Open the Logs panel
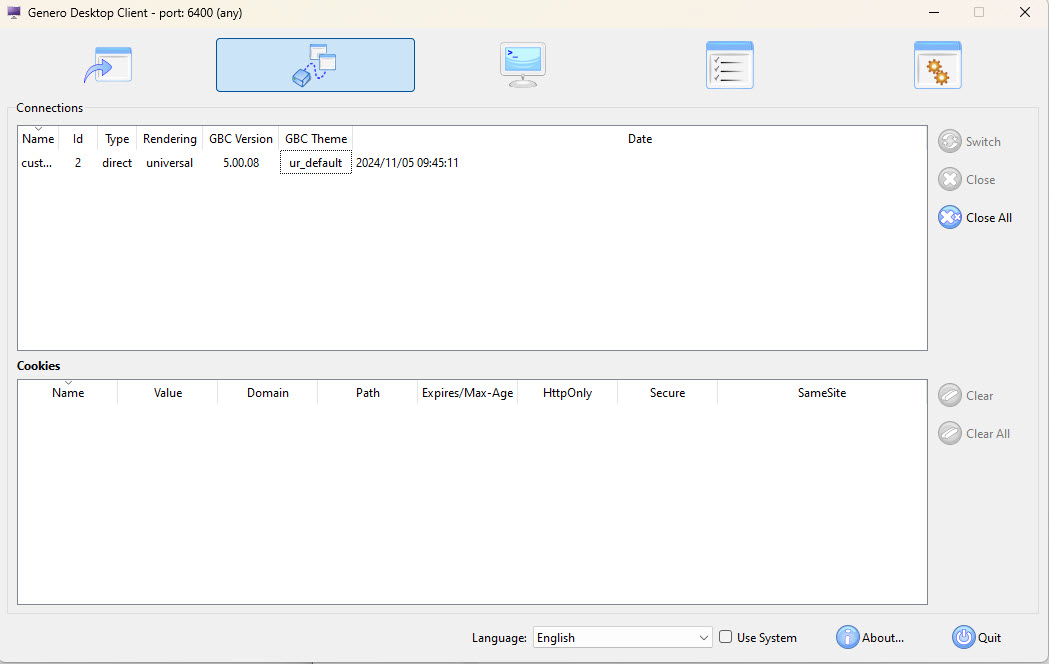 pyautogui.click(x=729, y=64)
